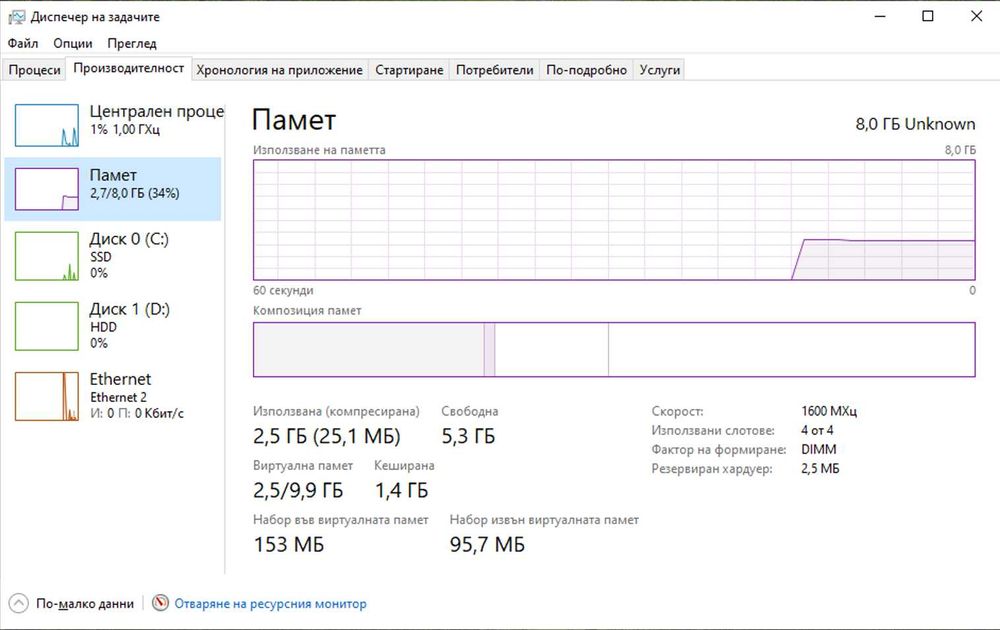The image size is (1000, 630).
Task: Open the Опции menu
Action: [73, 43]
